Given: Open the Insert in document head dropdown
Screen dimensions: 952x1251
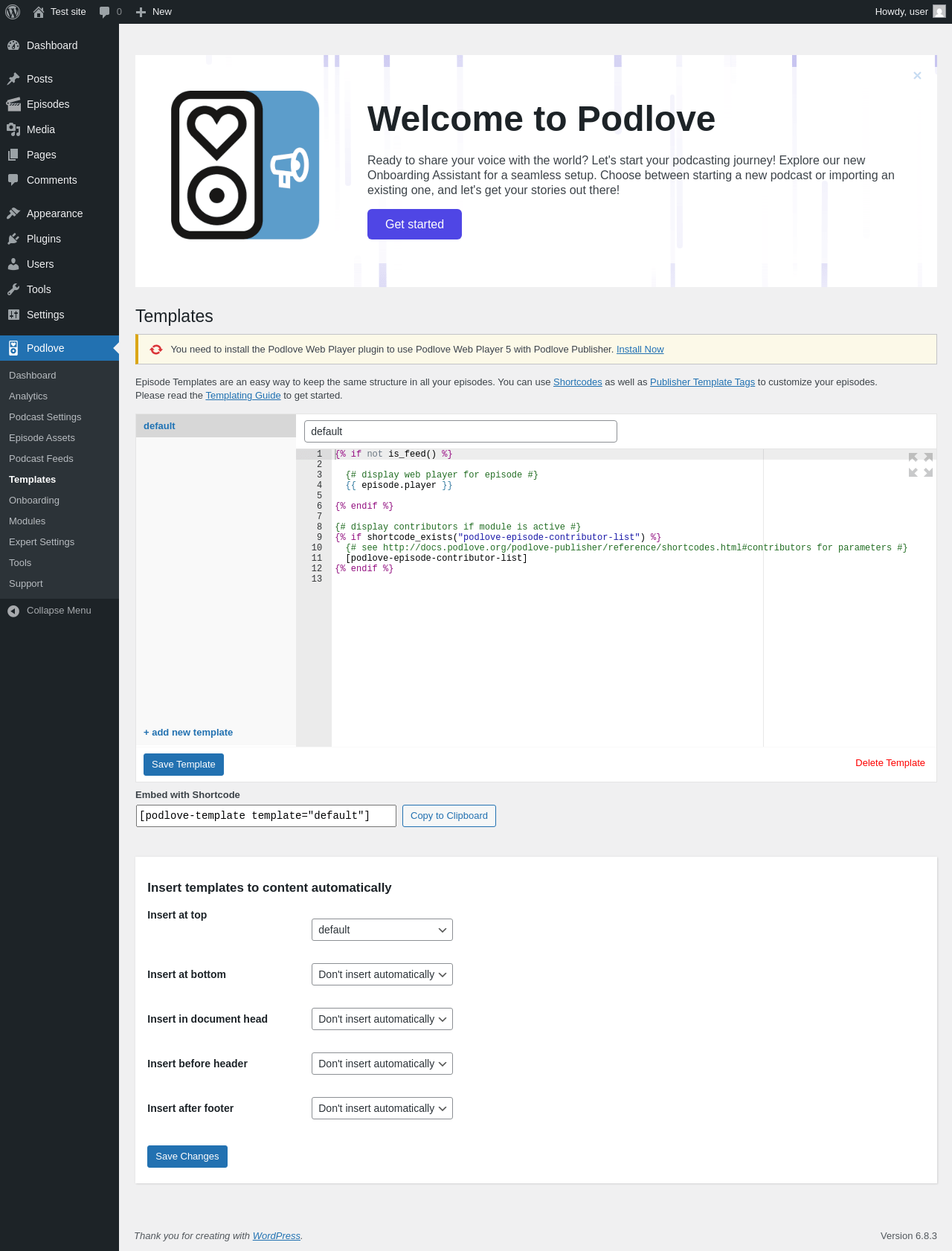Looking at the screenshot, I should click(382, 1019).
